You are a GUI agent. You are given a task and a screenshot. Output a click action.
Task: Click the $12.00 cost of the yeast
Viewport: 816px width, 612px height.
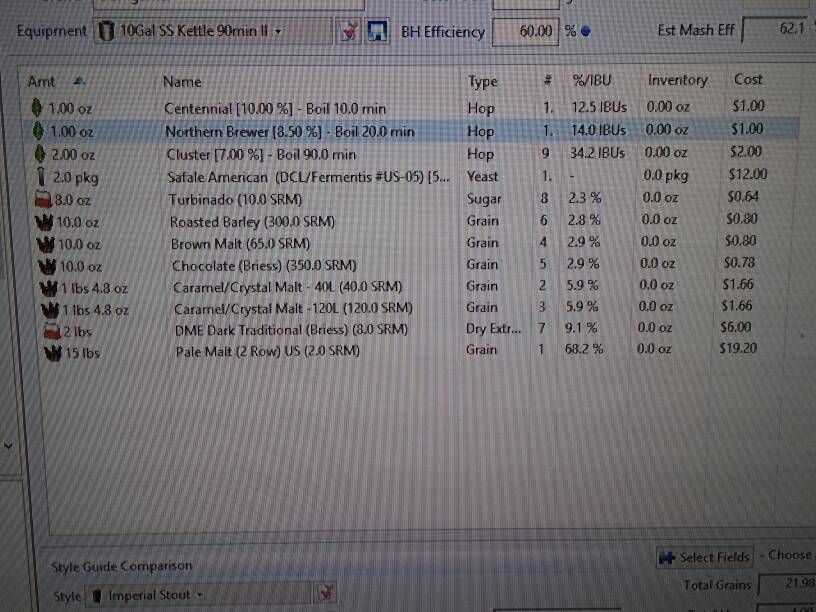(748, 174)
